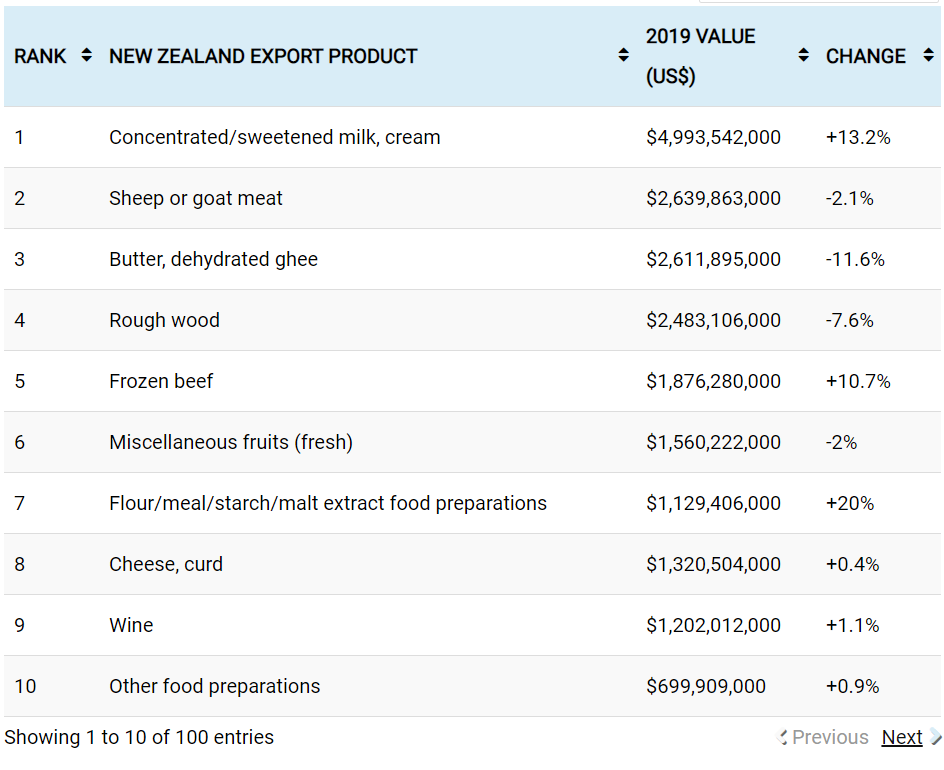Click the Previous pagination link
Image resolution: width=944 pixels, height=770 pixels.
click(x=830, y=737)
